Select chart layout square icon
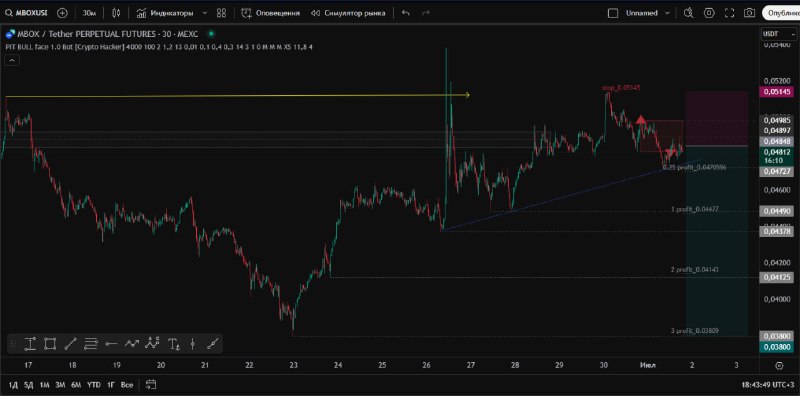Screen dimensions: 800x396 [x=613, y=13]
